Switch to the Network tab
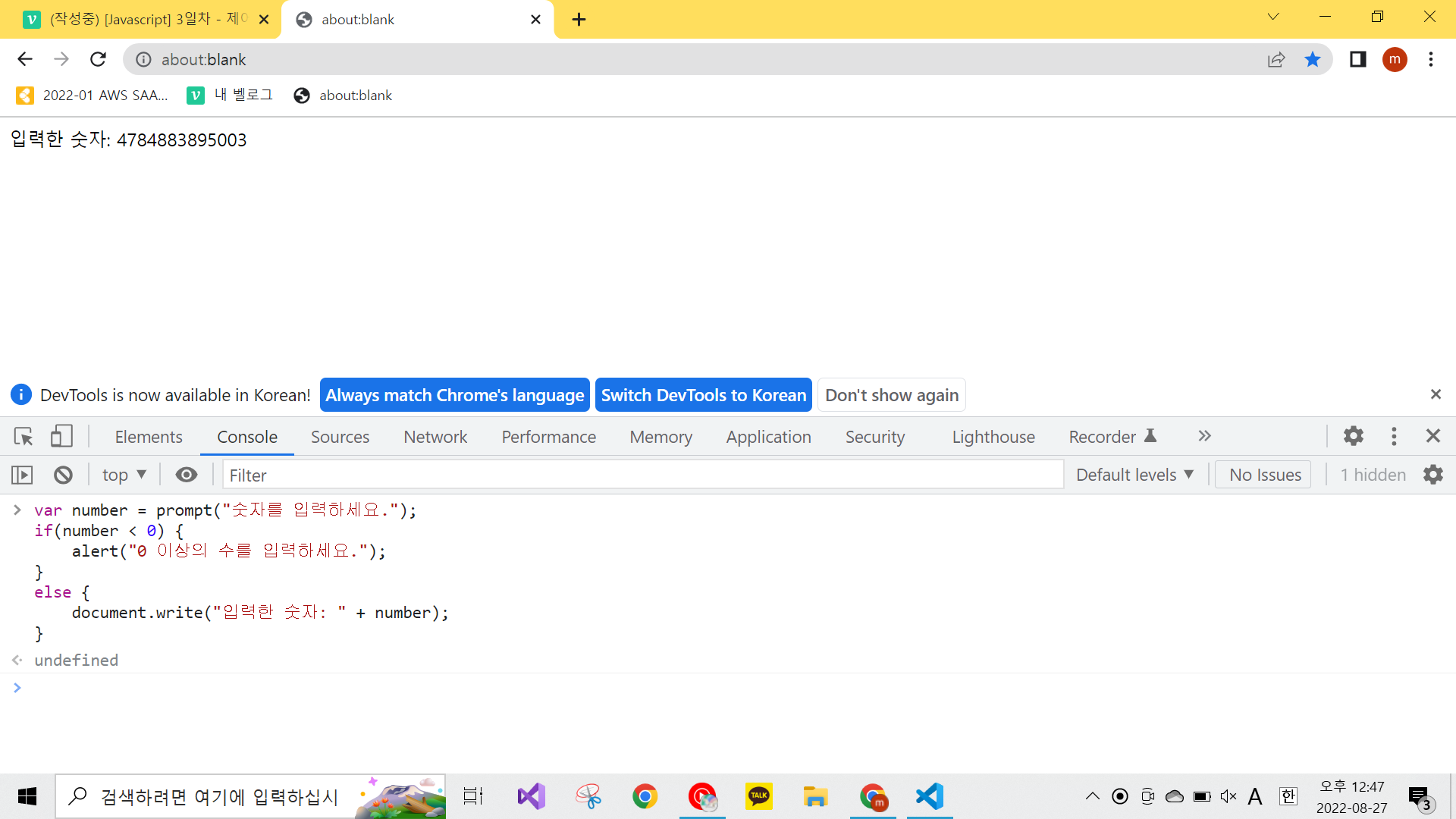Image resolution: width=1456 pixels, height=819 pixels. [435, 438]
